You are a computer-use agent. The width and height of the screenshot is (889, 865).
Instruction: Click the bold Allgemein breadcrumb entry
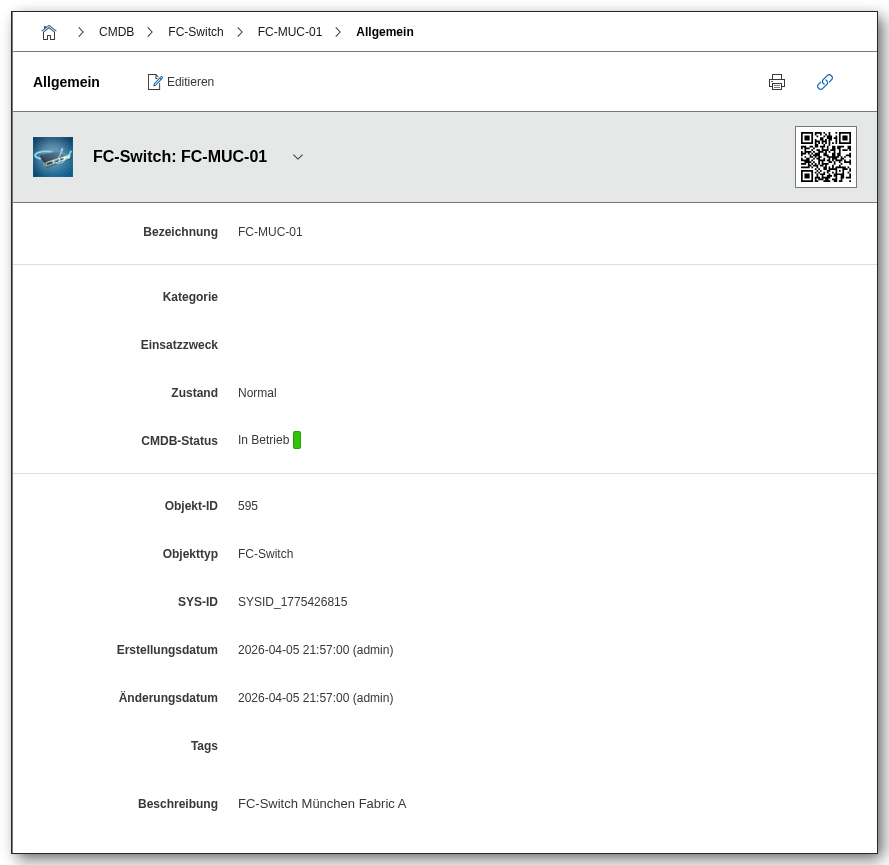tap(385, 32)
